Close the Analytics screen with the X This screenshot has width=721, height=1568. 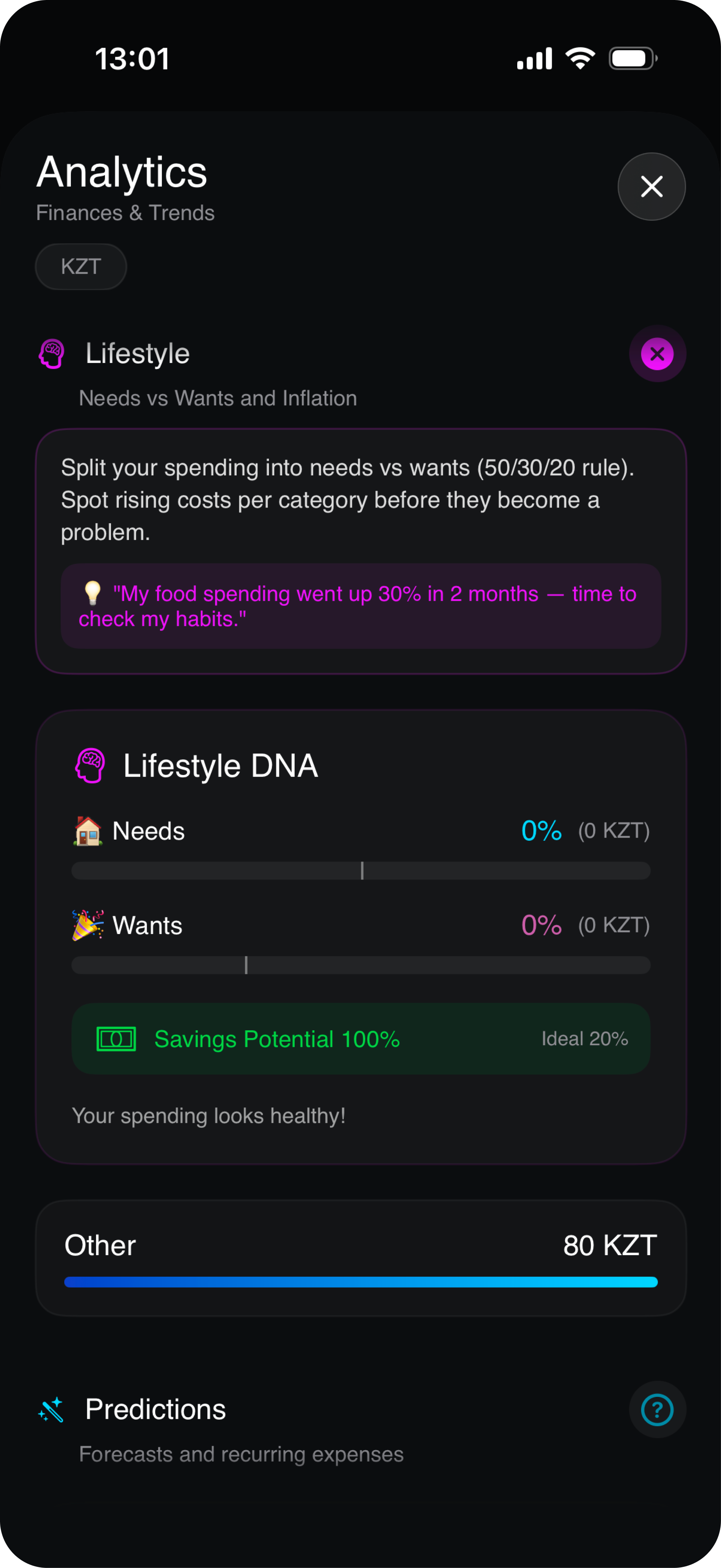651,186
